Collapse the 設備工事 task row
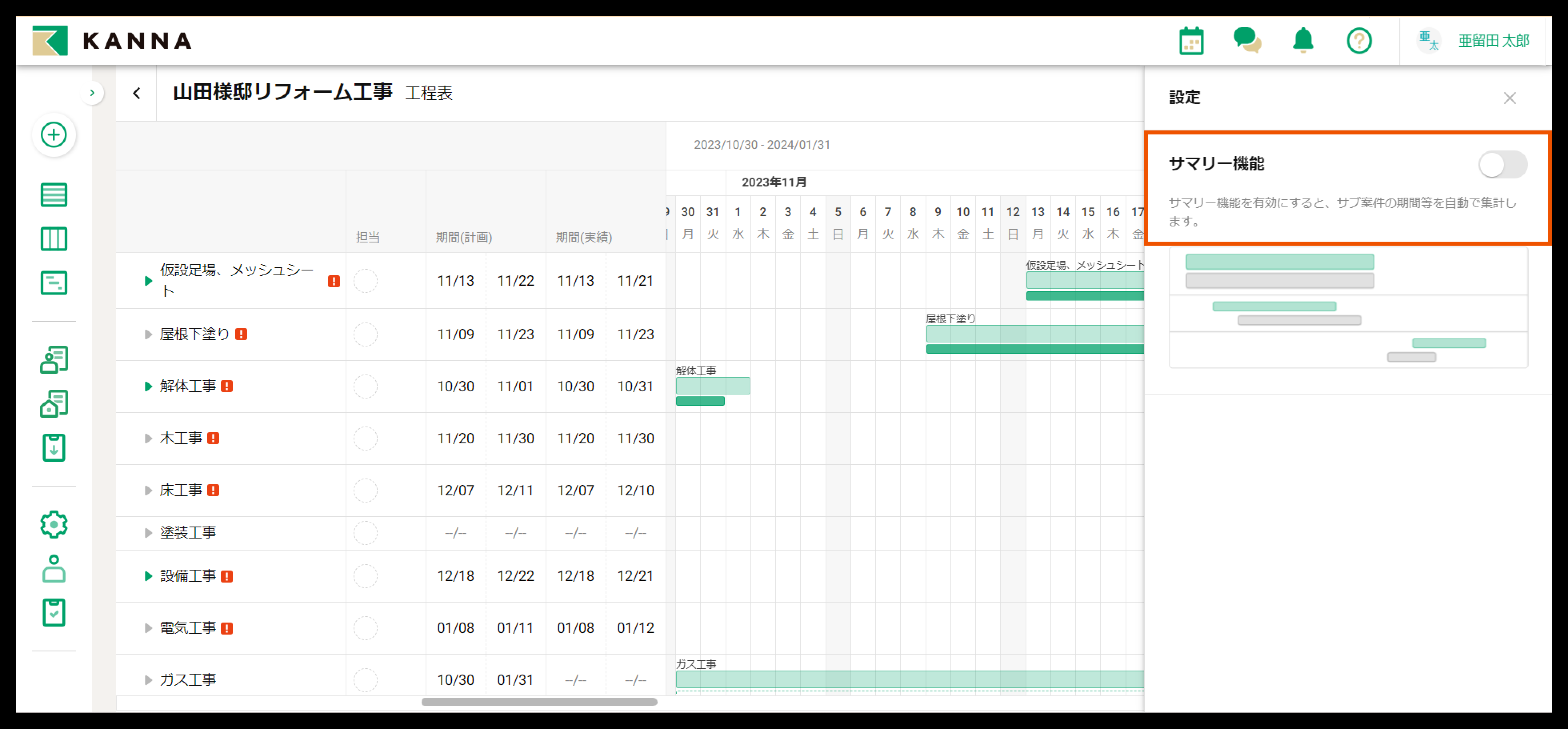 [x=148, y=576]
